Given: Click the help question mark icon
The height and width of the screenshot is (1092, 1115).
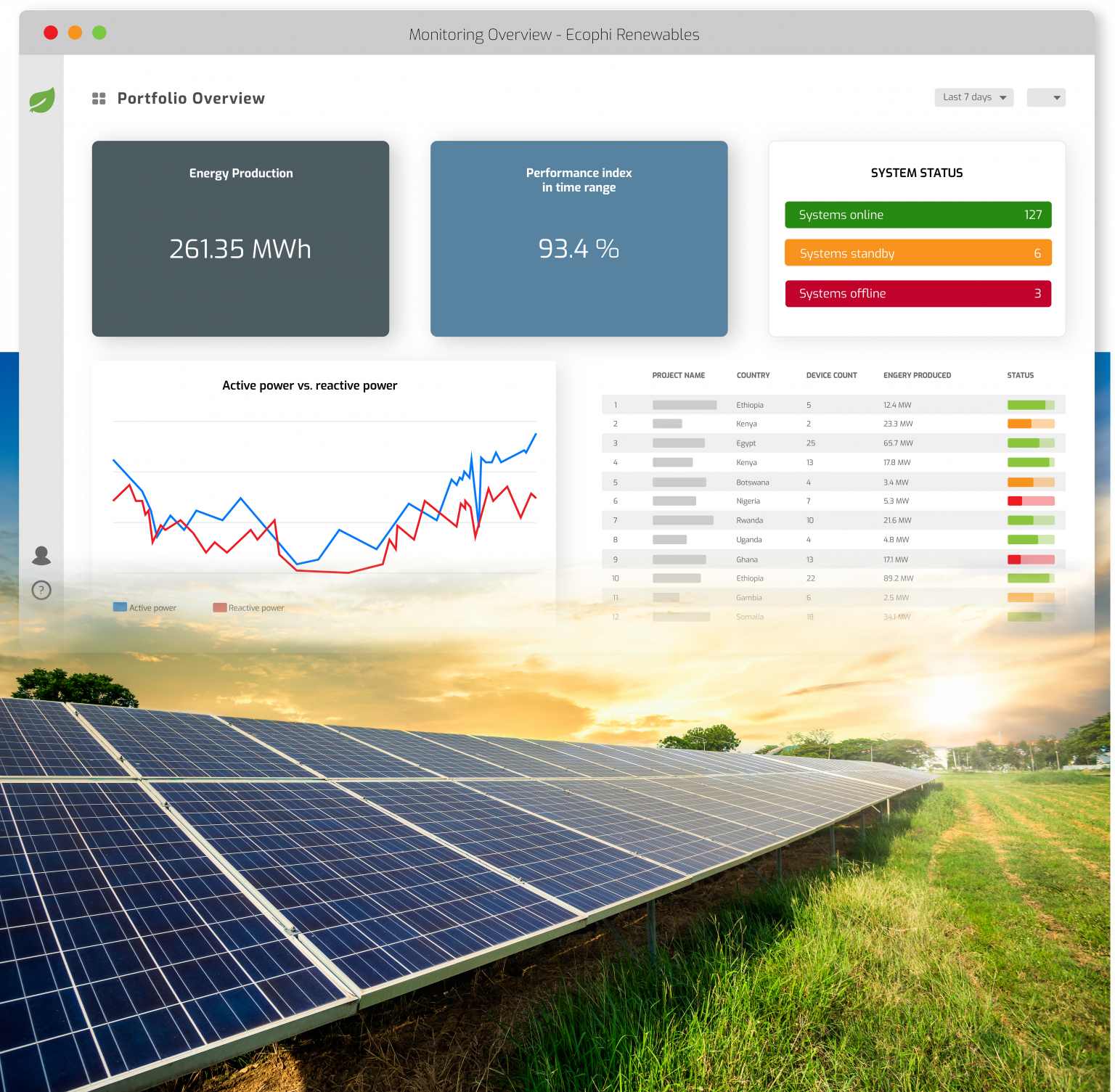Looking at the screenshot, I should (41, 590).
